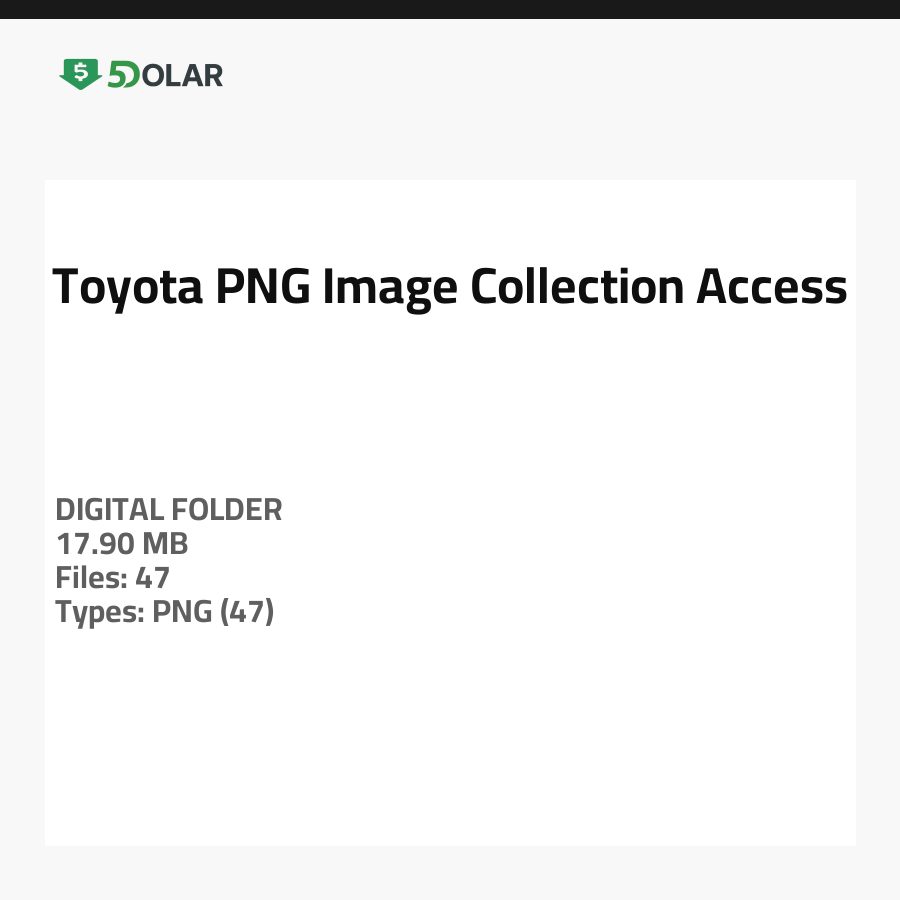Click the number 47 in the Files line
This screenshot has width=900, height=900.
pyautogui.click(x=152, y=578)
